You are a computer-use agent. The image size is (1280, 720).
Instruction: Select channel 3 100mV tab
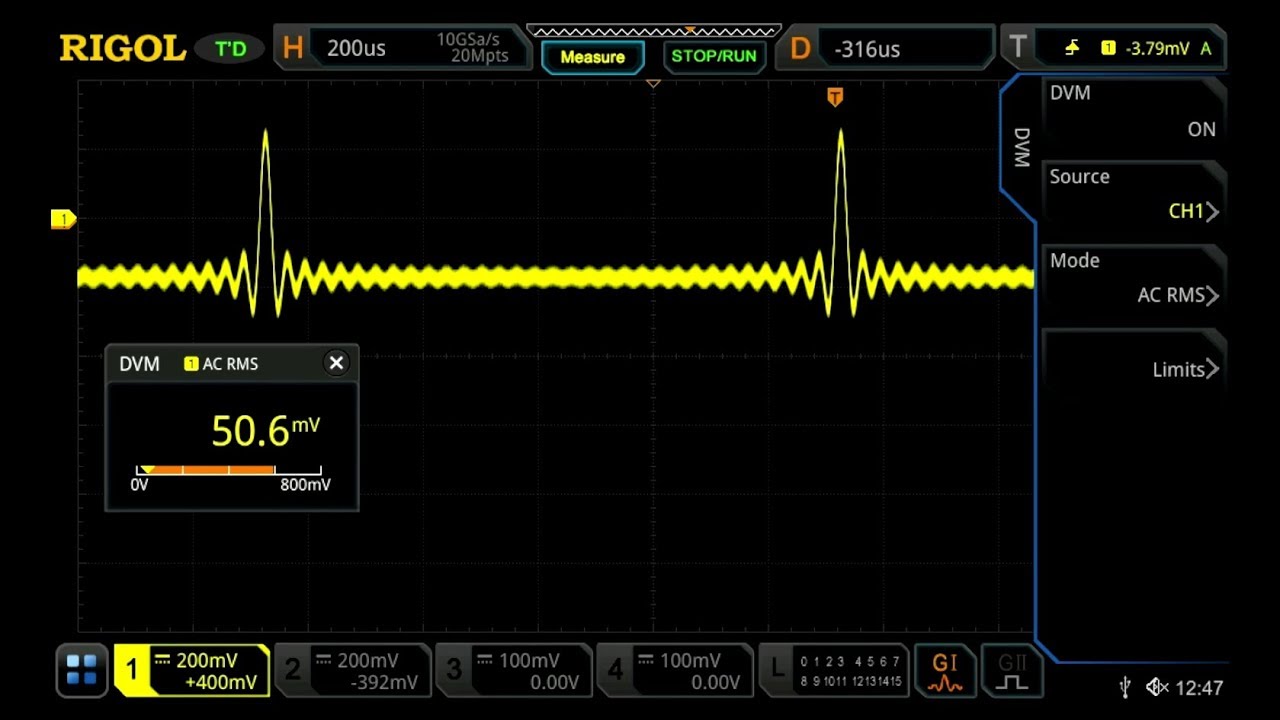pyautogui.click(x=514, y=671)
